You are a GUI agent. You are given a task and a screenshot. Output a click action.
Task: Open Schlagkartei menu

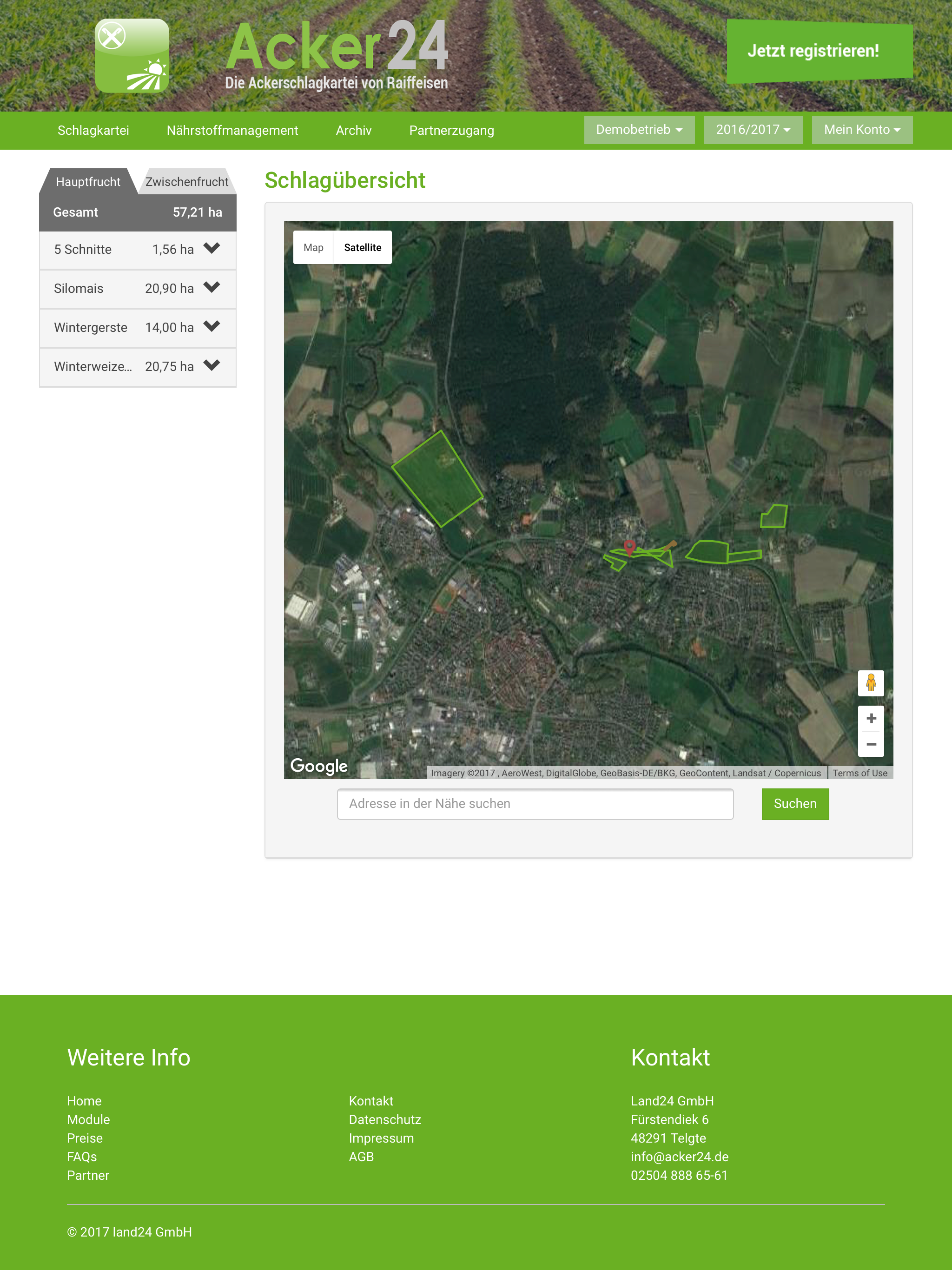[93, 130]
